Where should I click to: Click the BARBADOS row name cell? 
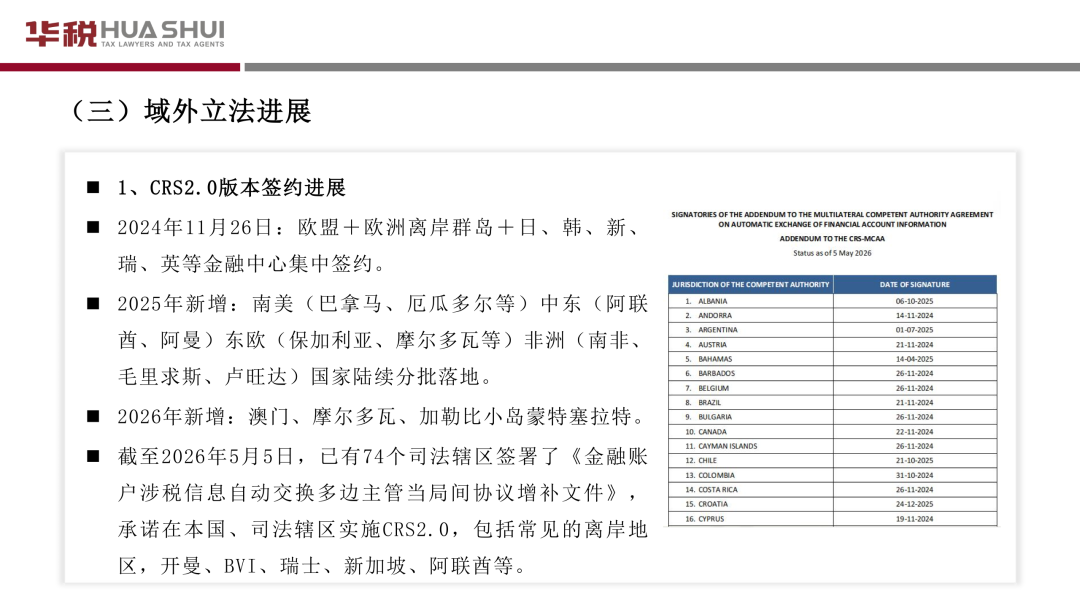click(751, 373)
